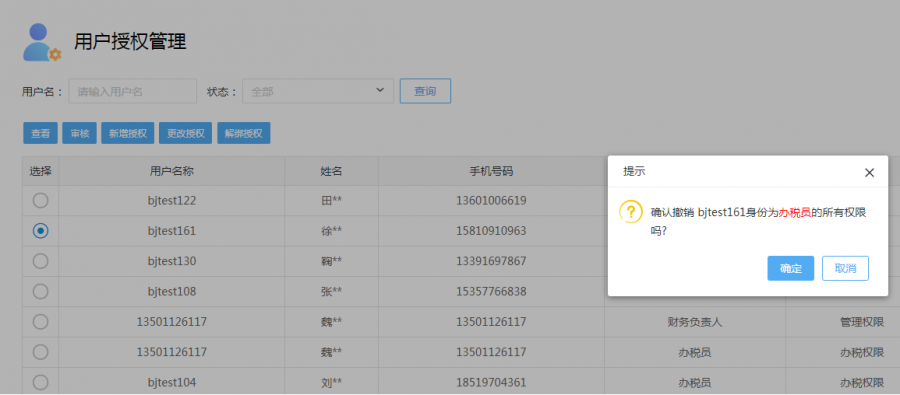Select radio button for bjtest104
The height and width of the screenshot is (395, 900).
(x=40, y=382)
